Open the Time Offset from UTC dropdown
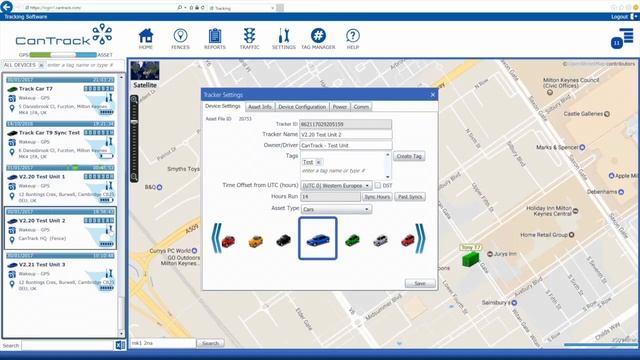Screen dimensions: 640x360 click(336, 186)
